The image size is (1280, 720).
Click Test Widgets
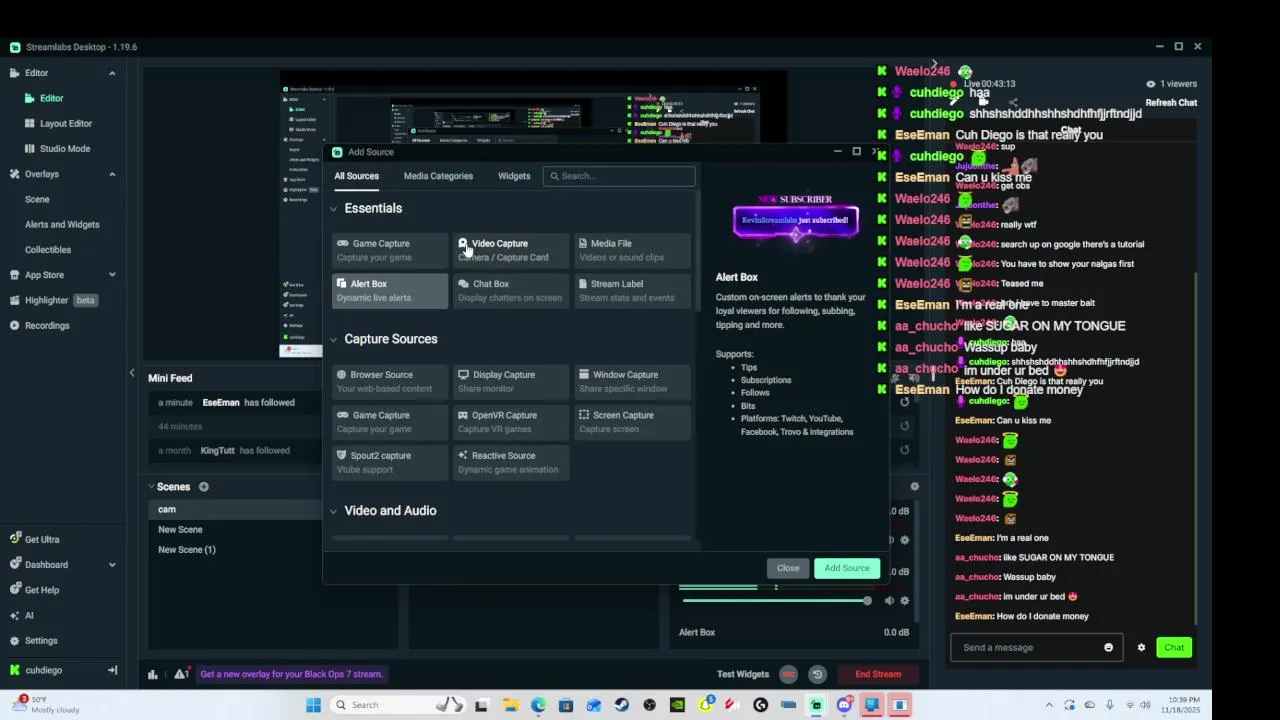click(x=743, y=674)
